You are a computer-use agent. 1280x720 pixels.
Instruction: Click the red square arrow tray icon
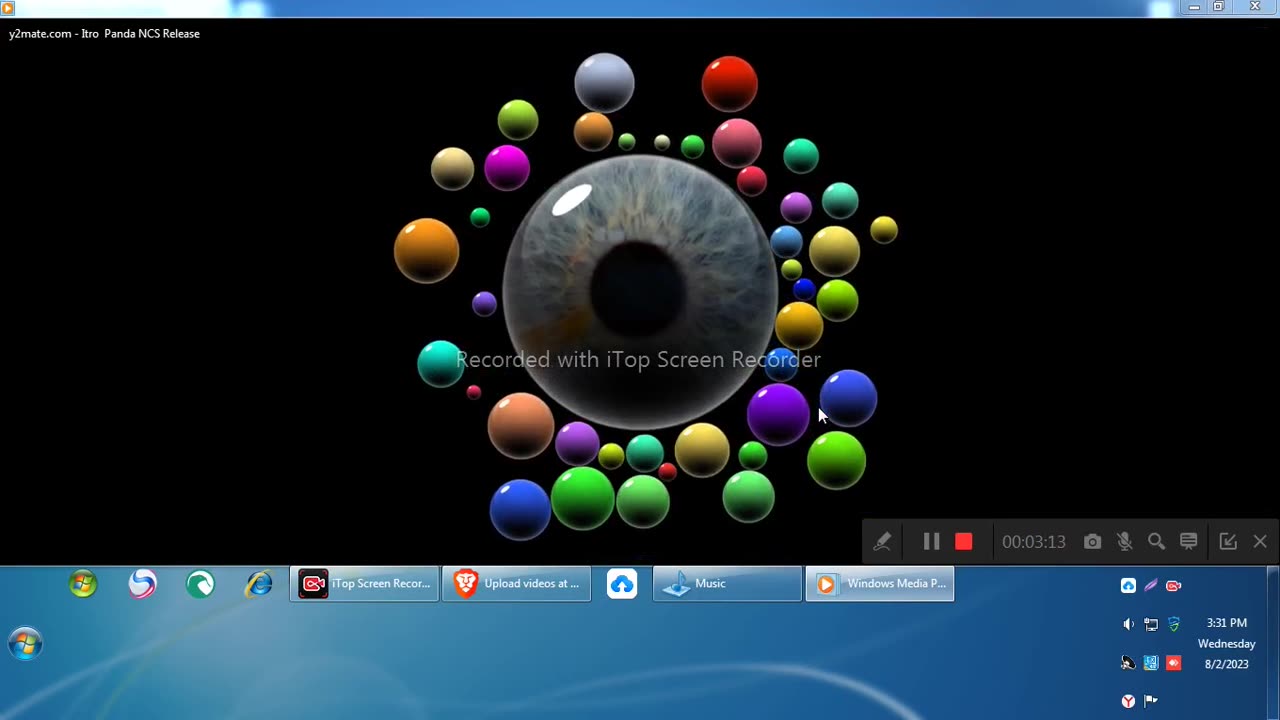coord(1174,663)
